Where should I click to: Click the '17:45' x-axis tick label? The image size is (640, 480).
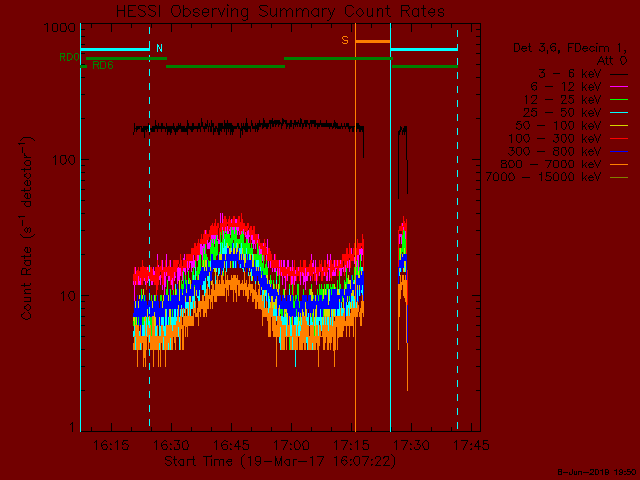tap(471, 445)
